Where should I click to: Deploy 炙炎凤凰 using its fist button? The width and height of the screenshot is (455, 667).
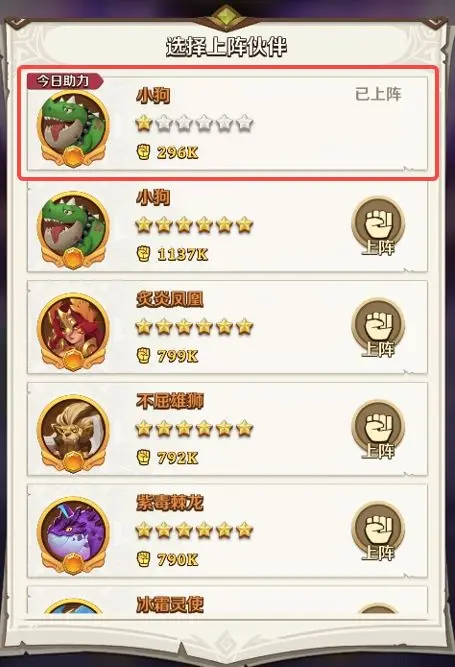coord(378,328)
